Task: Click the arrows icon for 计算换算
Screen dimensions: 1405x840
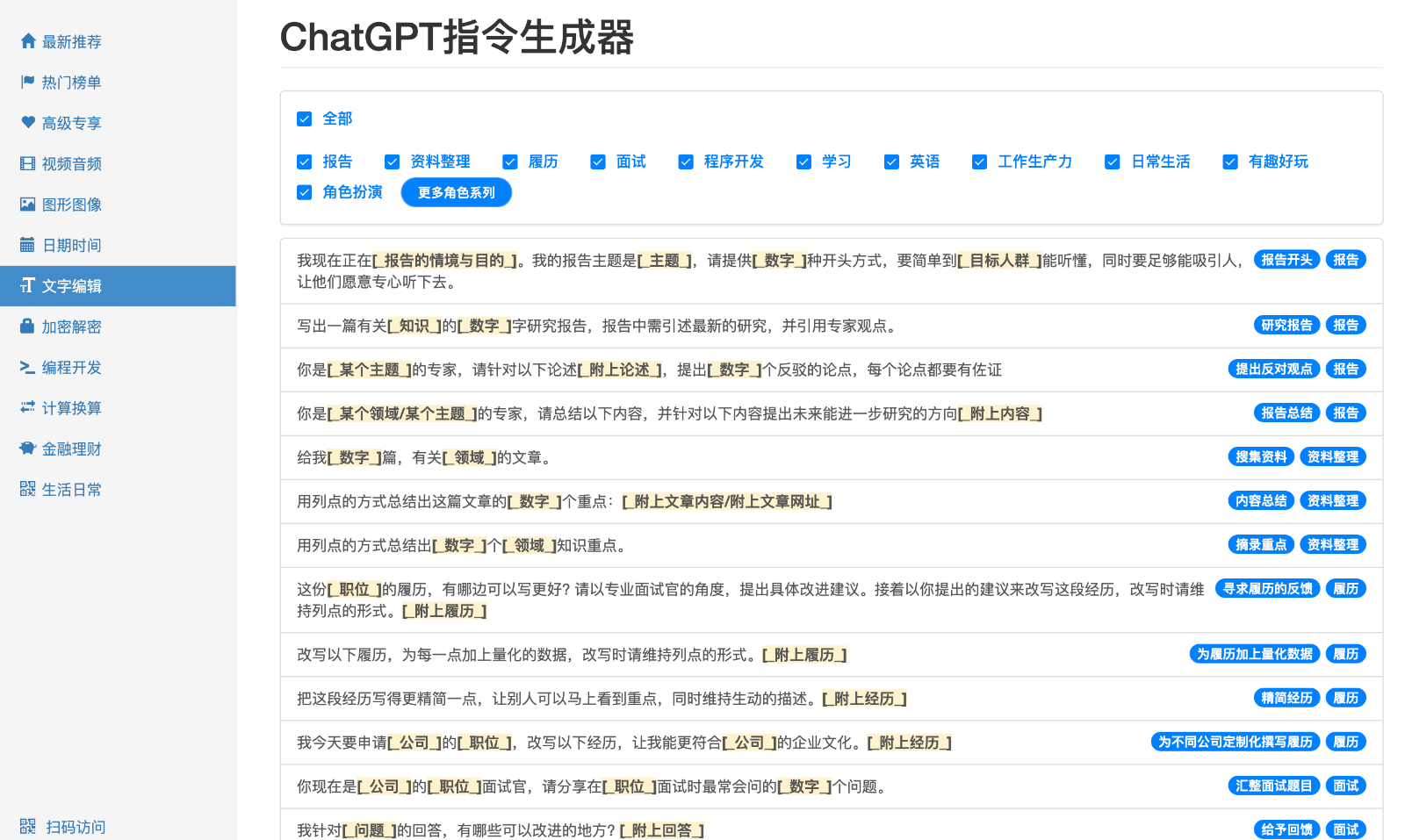Action: [27, 407]
